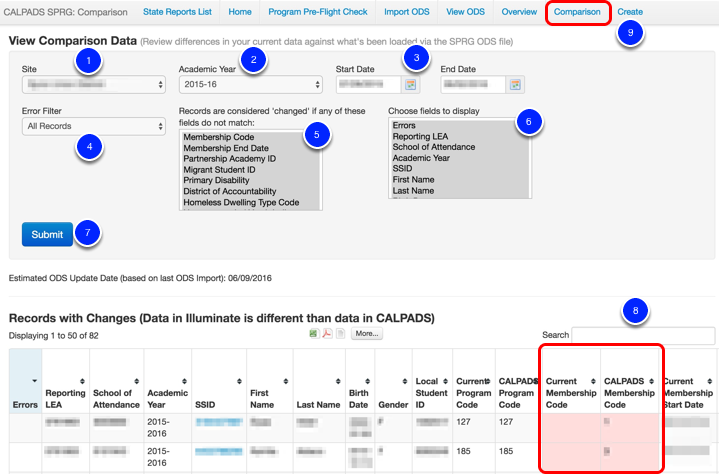
Task: Select Errors in fields-to-display list
Action: tap(404, 125)
